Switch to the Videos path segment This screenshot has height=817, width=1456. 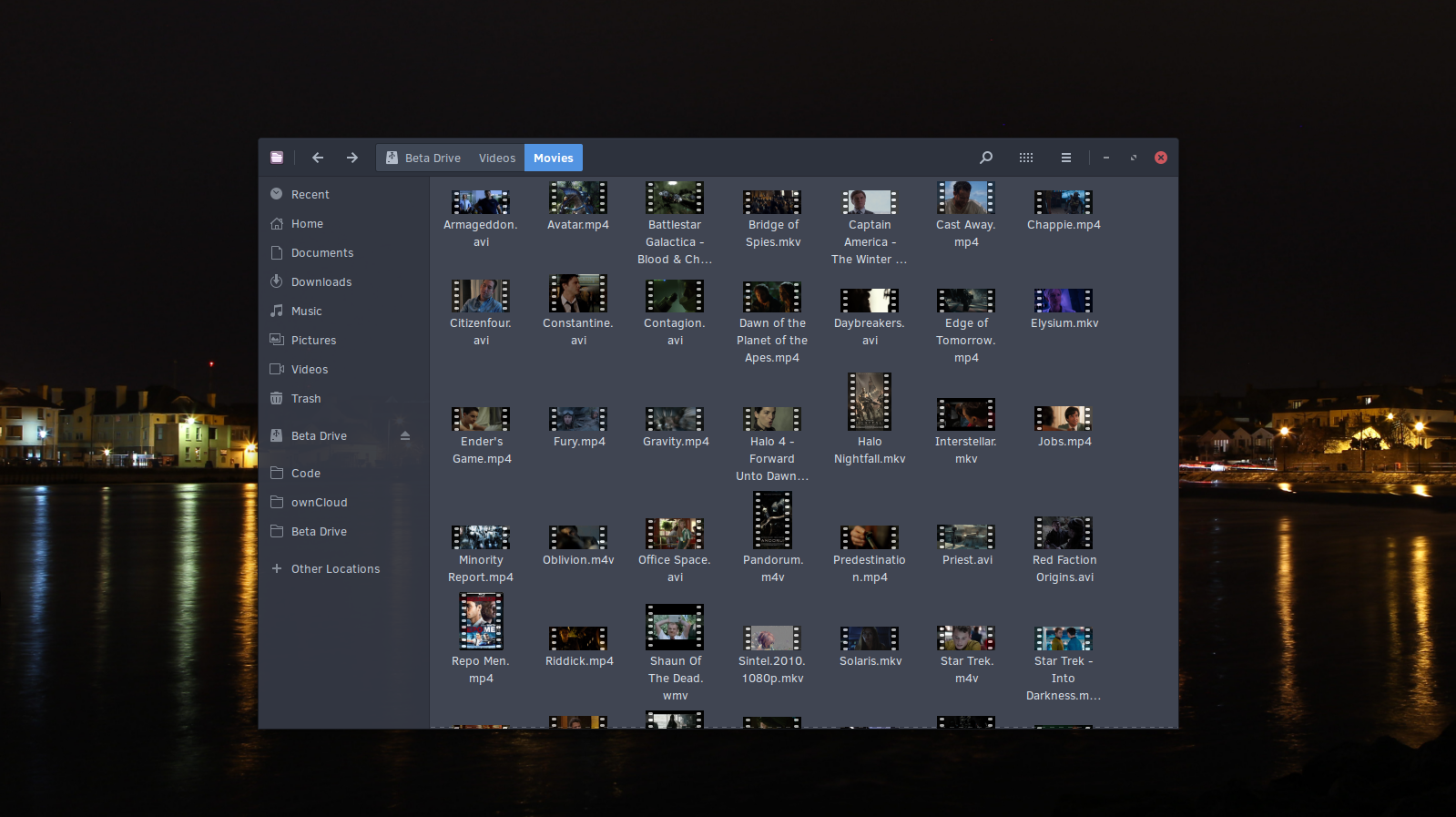click(x=497, y=158)
